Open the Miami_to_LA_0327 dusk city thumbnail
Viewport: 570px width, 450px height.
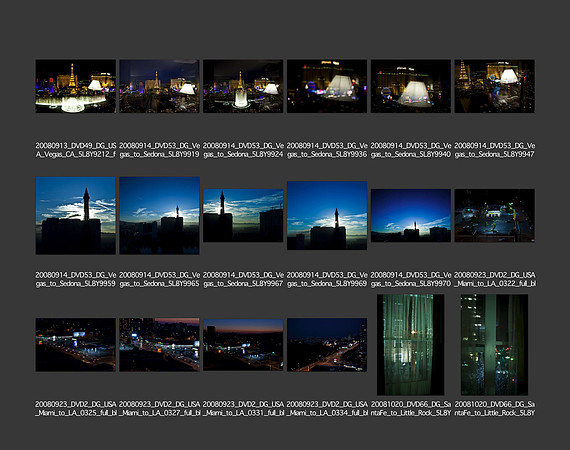pos(159,345)
